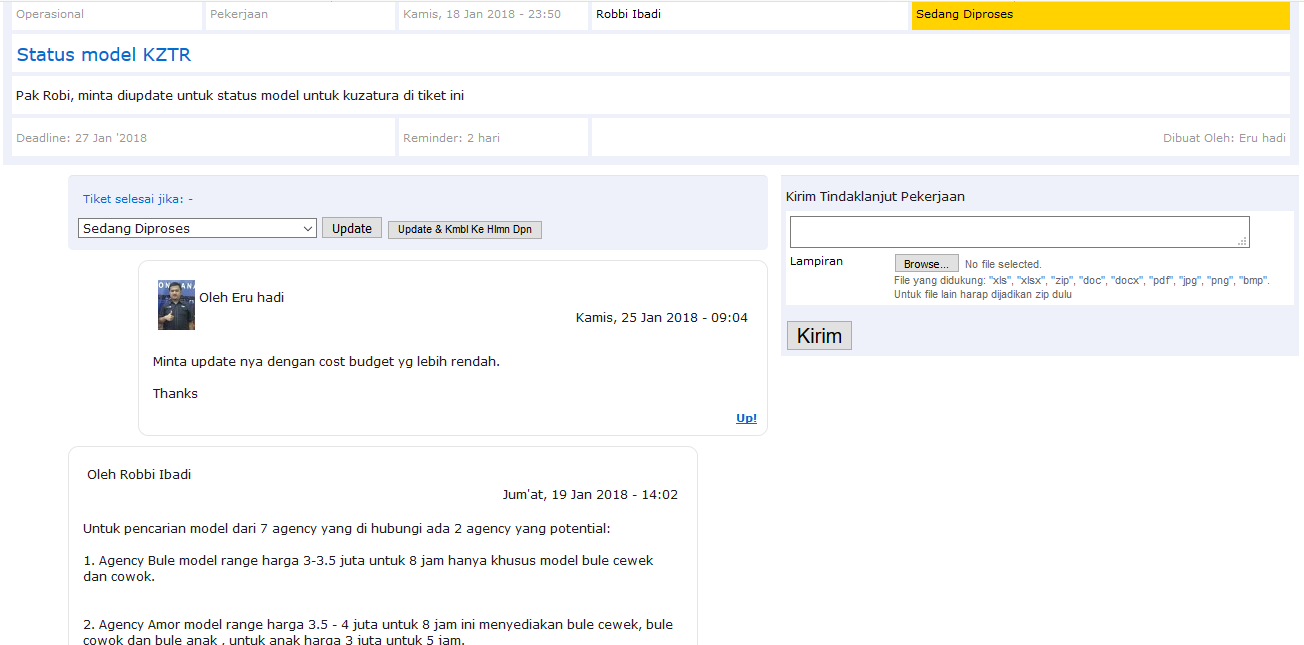Image resolution: width=1304 pixels, height=645 pixels.
Task: Click the yellow Sedang Diproses status cell
Action: point(1100,15)
